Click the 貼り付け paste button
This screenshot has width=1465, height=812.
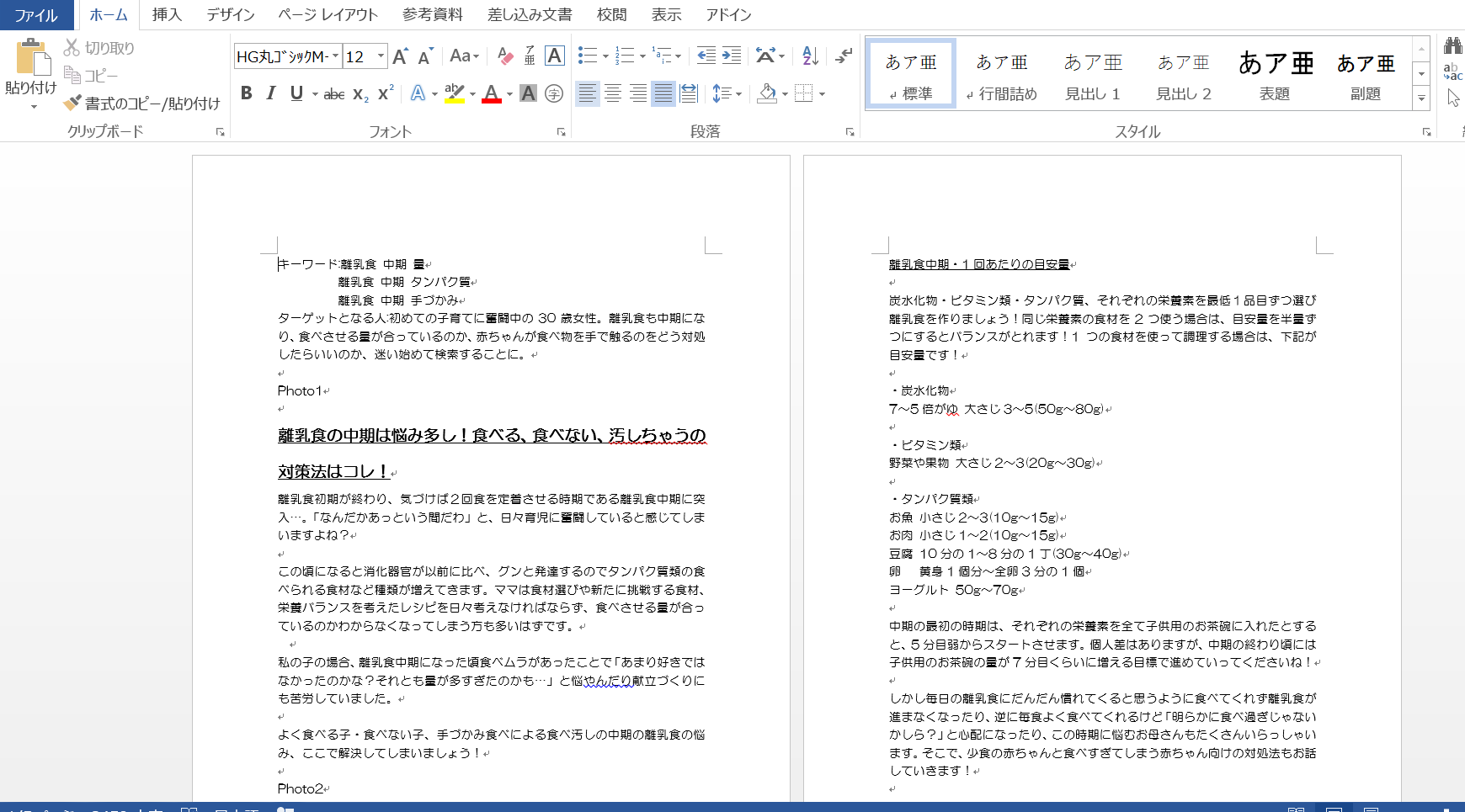pyautogui.click(x=31, y=67)
